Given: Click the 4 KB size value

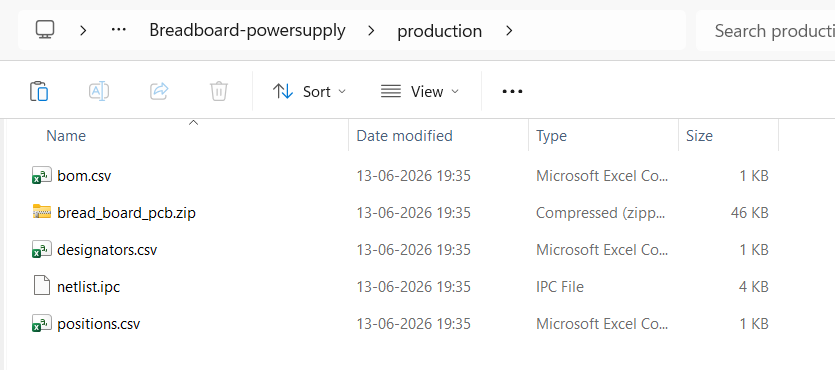Looking at the screenshot, I should coord(754,287).
